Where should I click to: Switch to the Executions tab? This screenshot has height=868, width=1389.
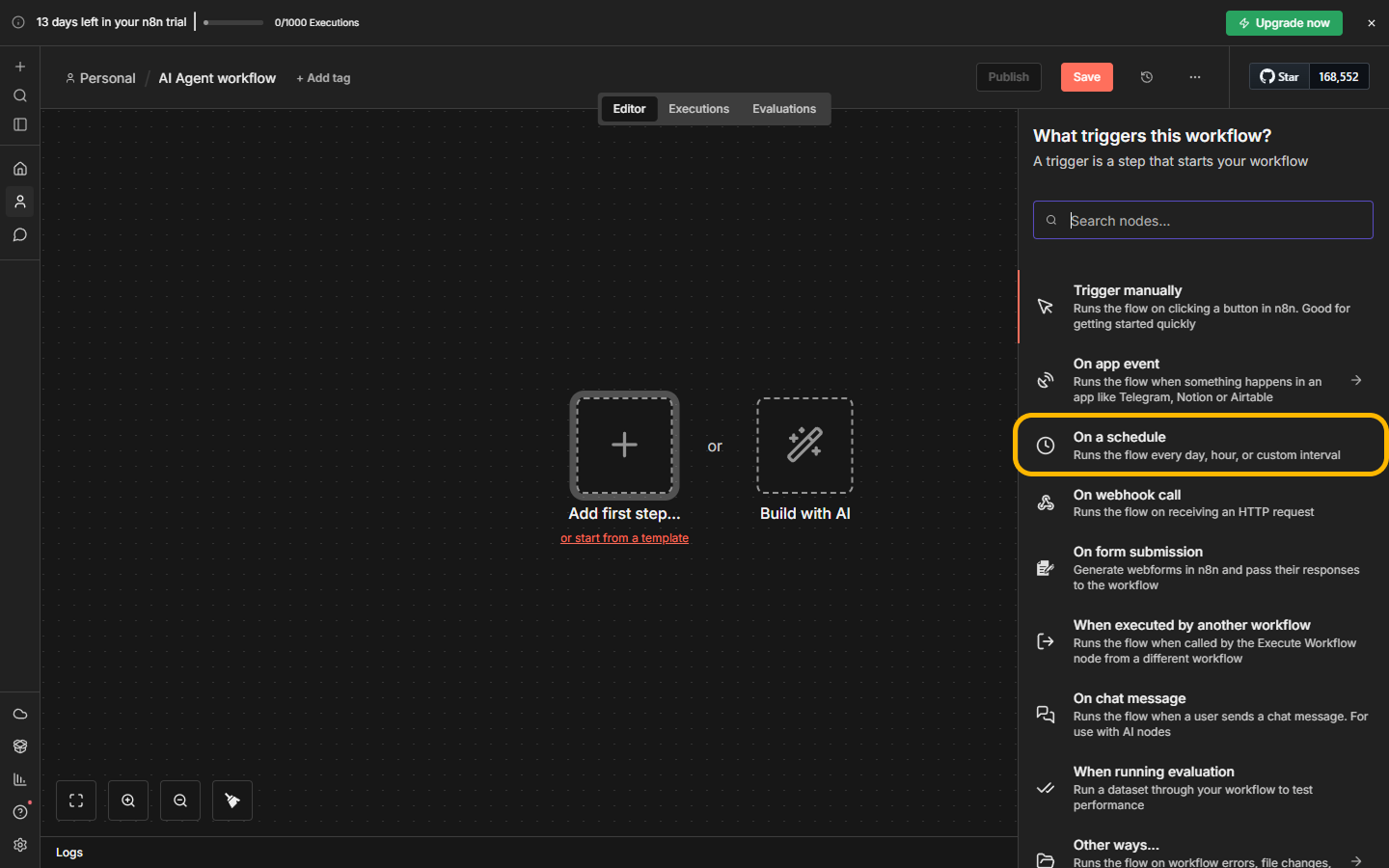698,109
